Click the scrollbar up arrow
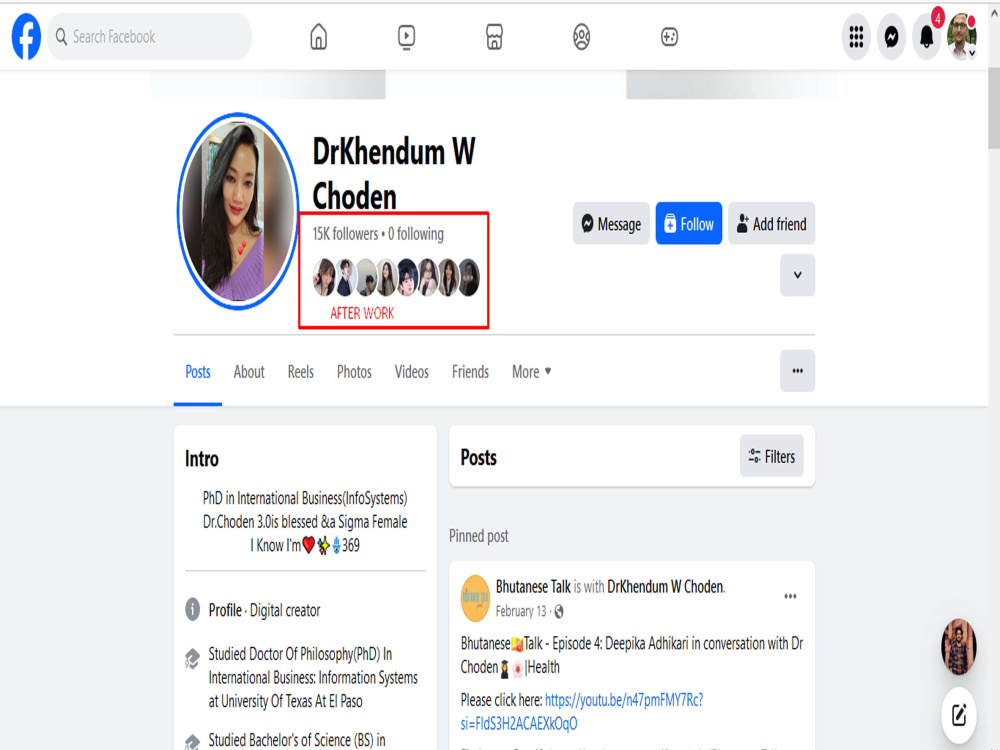The image size is (1000, 750). click(x=994, y=12)
